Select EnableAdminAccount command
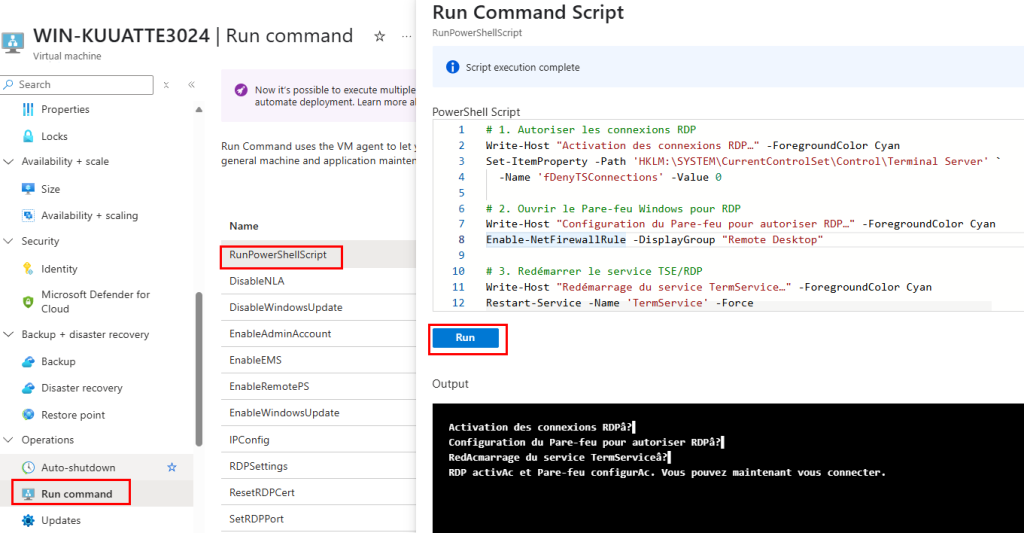Viewport: 1024px width, 533px height. pos(280,334)
